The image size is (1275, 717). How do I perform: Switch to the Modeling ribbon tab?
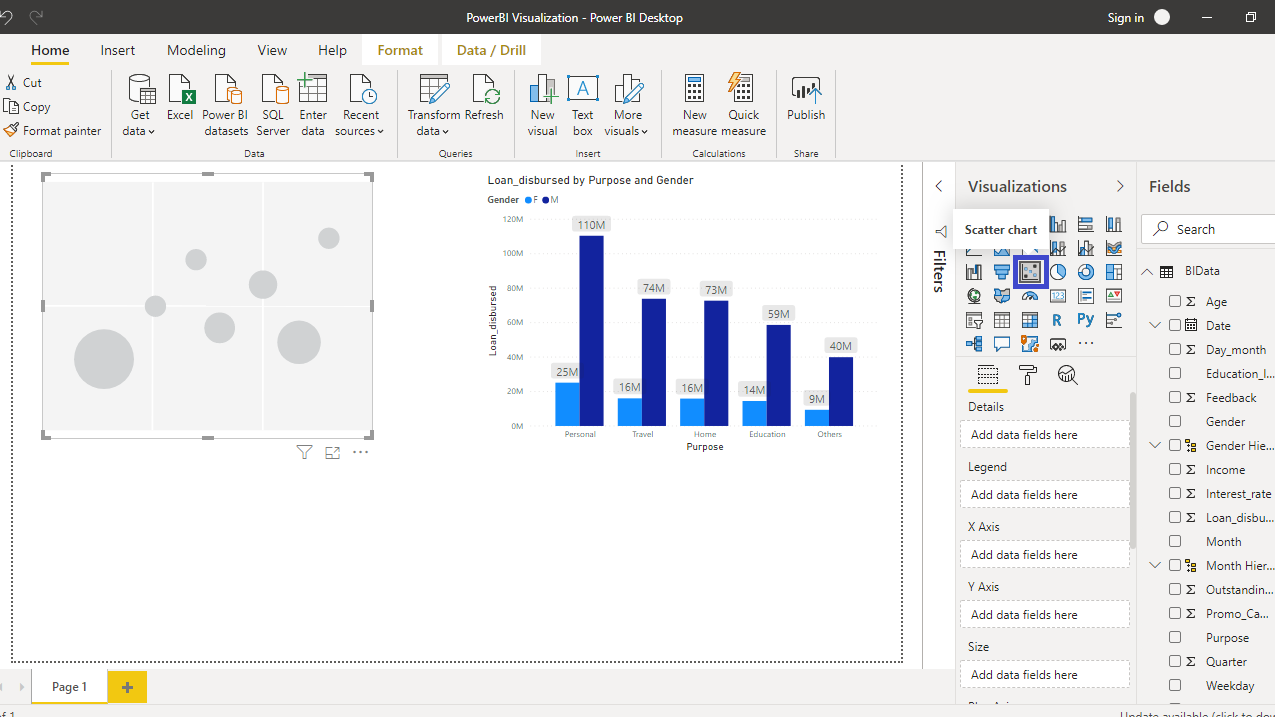196,50
